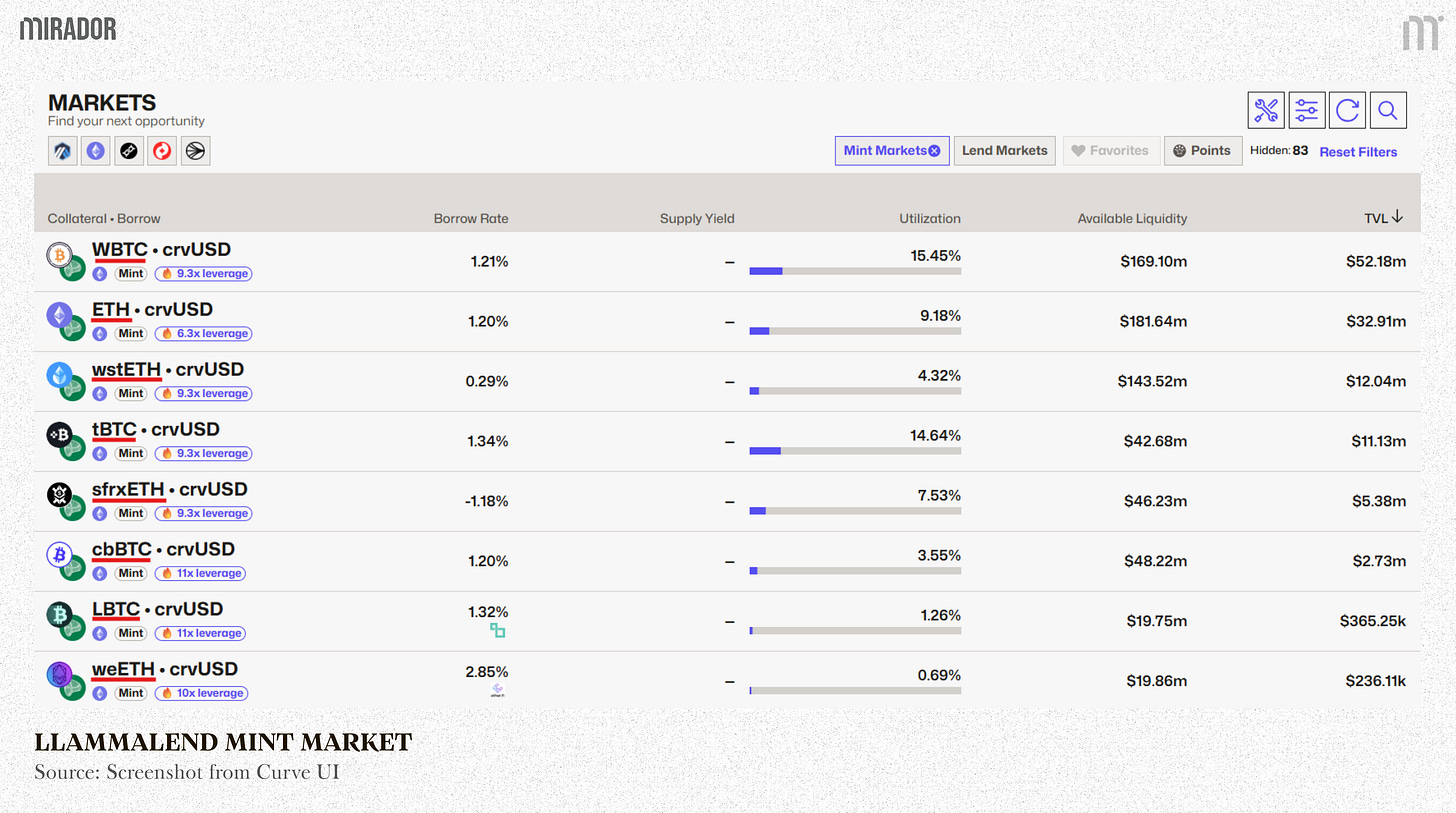Filter markets by the red Optimism icon
This screenshot has height=813, width=1456.
(x=162, y=151)
